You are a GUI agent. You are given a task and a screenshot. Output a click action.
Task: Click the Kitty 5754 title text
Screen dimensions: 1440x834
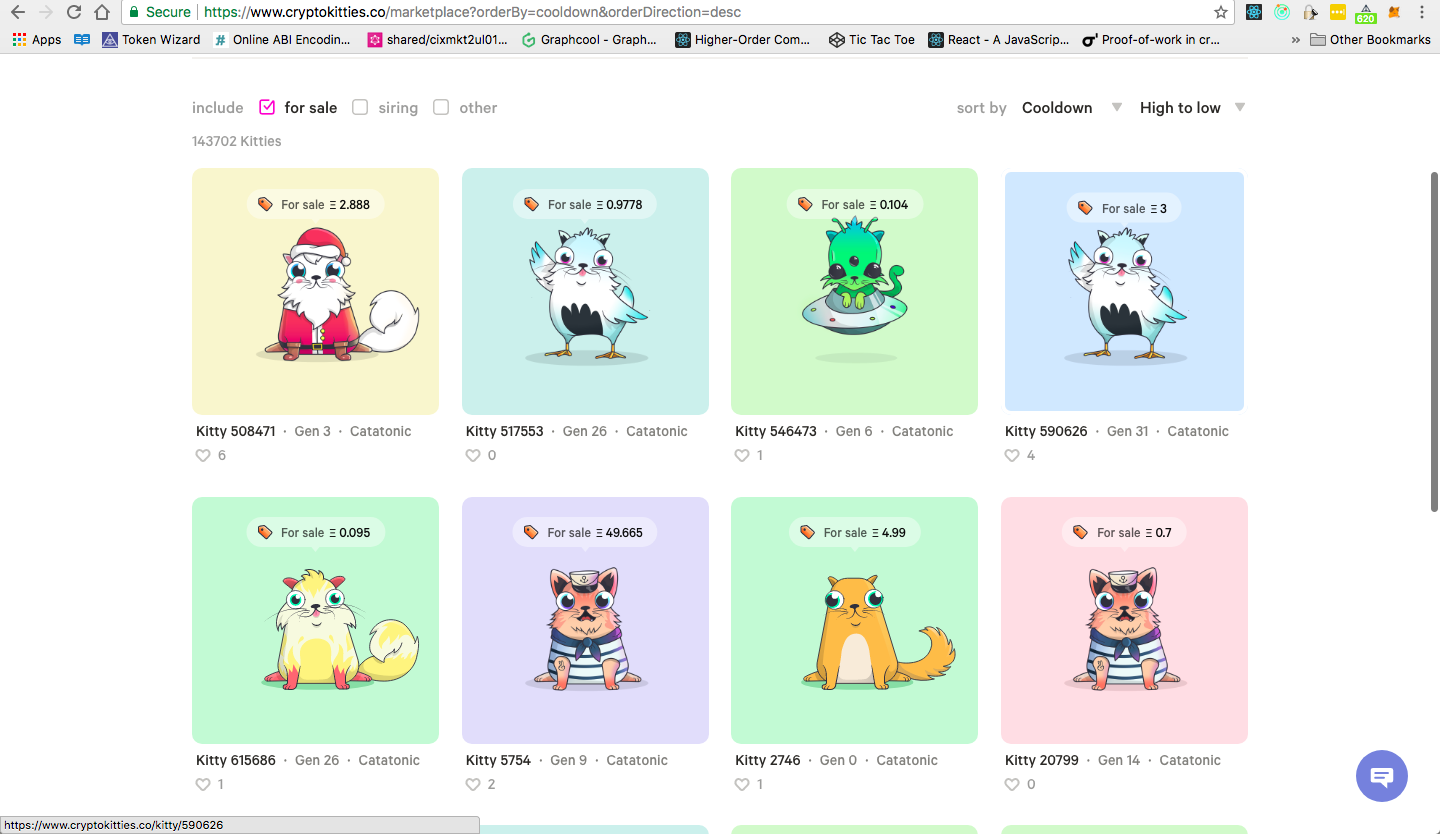click(x=498, y=760)
